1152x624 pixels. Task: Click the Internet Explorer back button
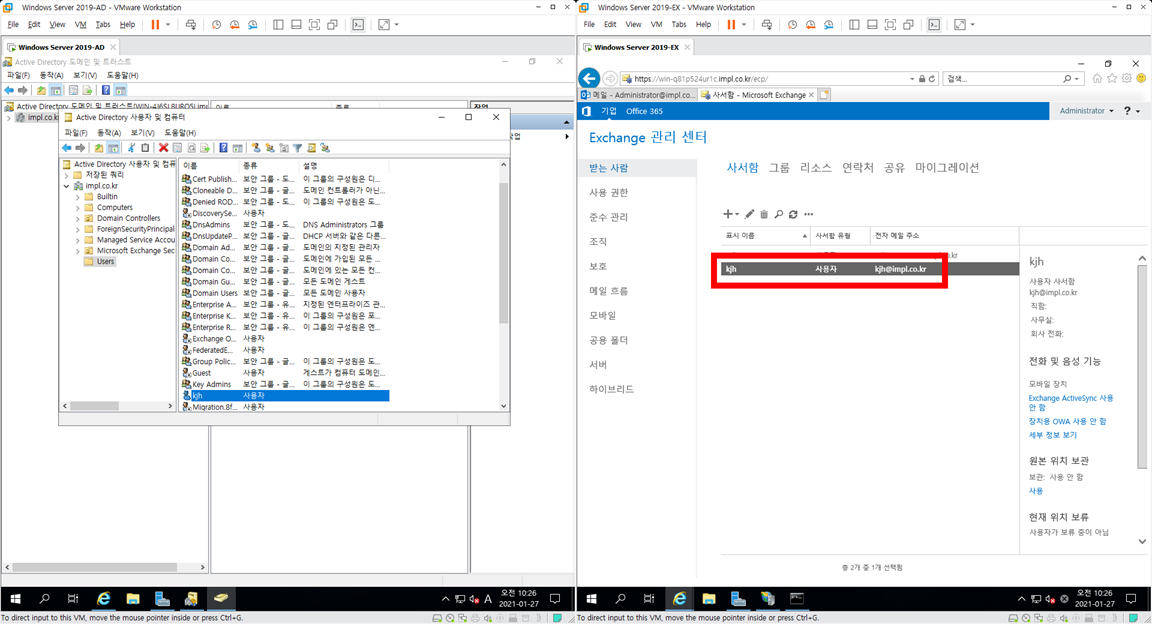[x=589, y=78]
